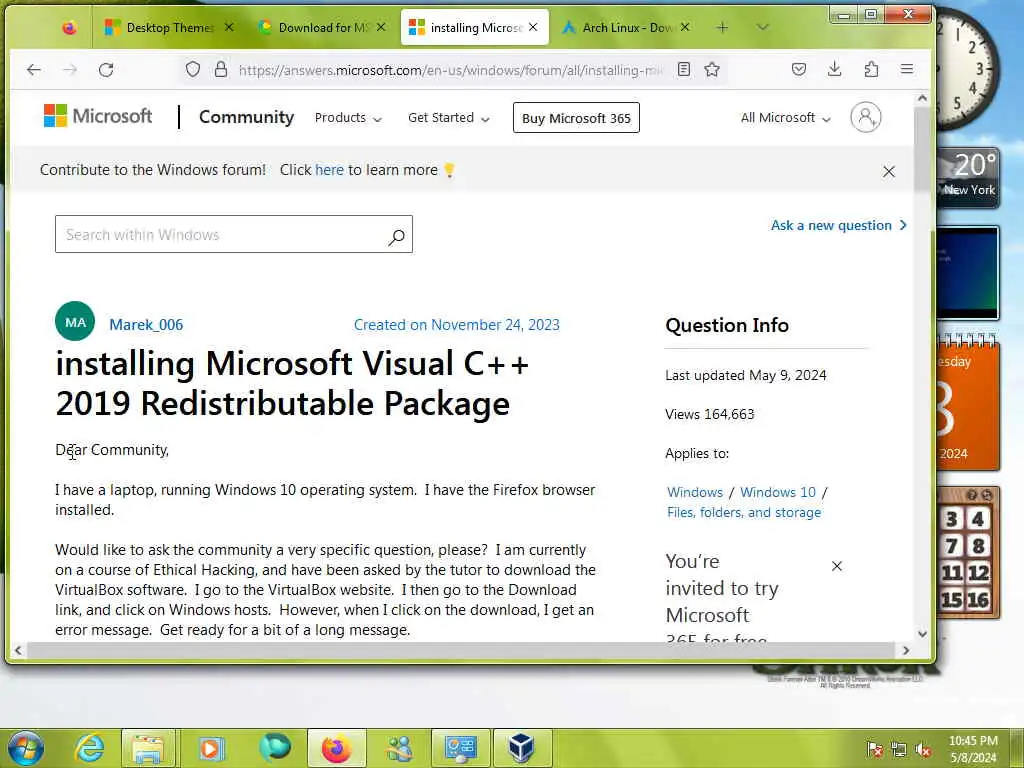
Task: Open the Firefox hamburger application menu
Action: tap(906, 69)
